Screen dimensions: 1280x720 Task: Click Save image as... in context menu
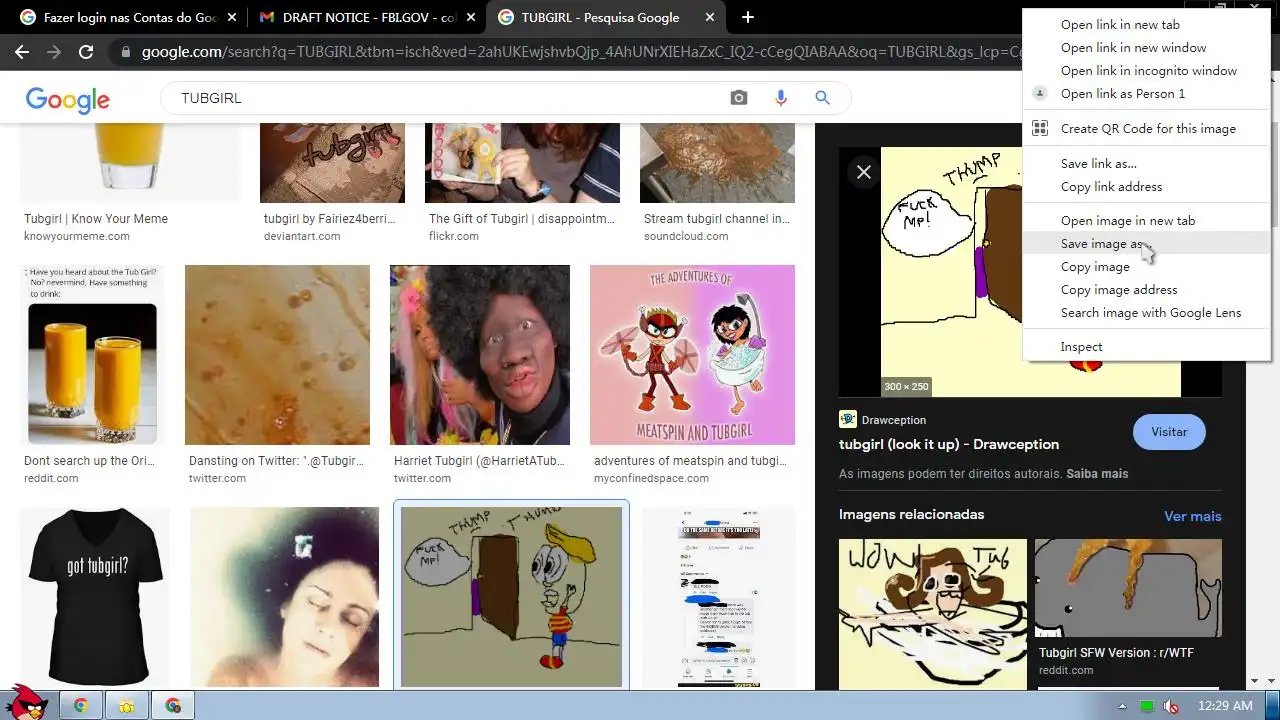pyautogui.click(x=1147, y=243)
